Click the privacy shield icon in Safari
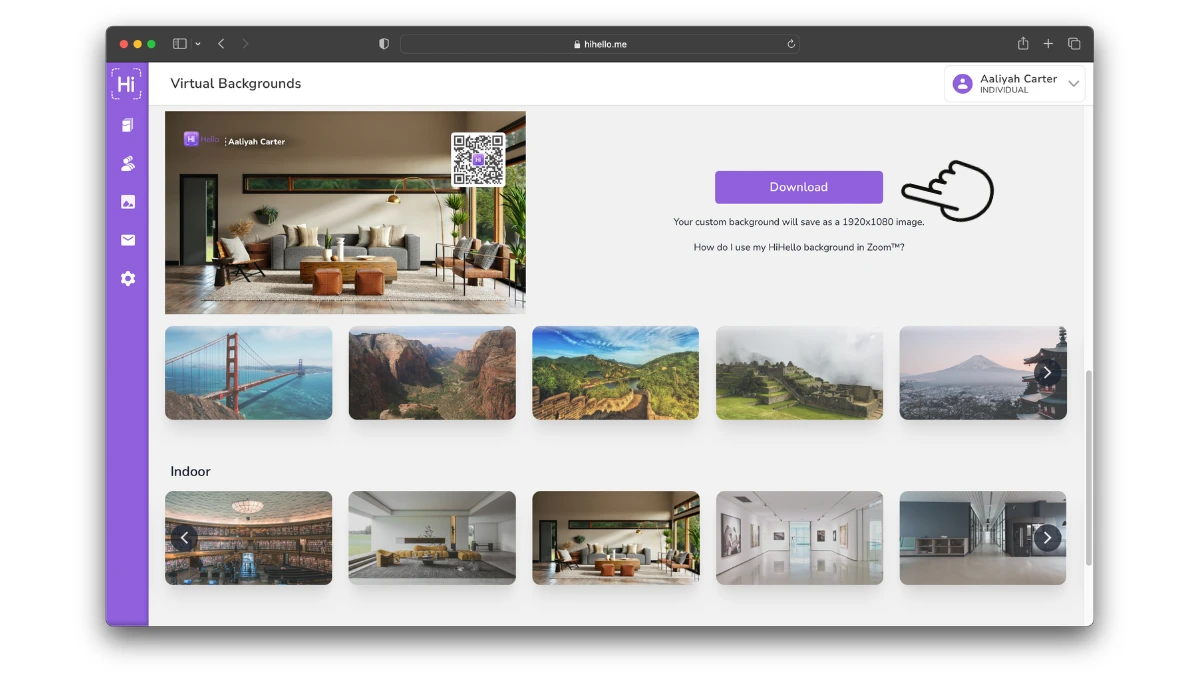Viewport: 1200px width, 677px height. [383, 43]
